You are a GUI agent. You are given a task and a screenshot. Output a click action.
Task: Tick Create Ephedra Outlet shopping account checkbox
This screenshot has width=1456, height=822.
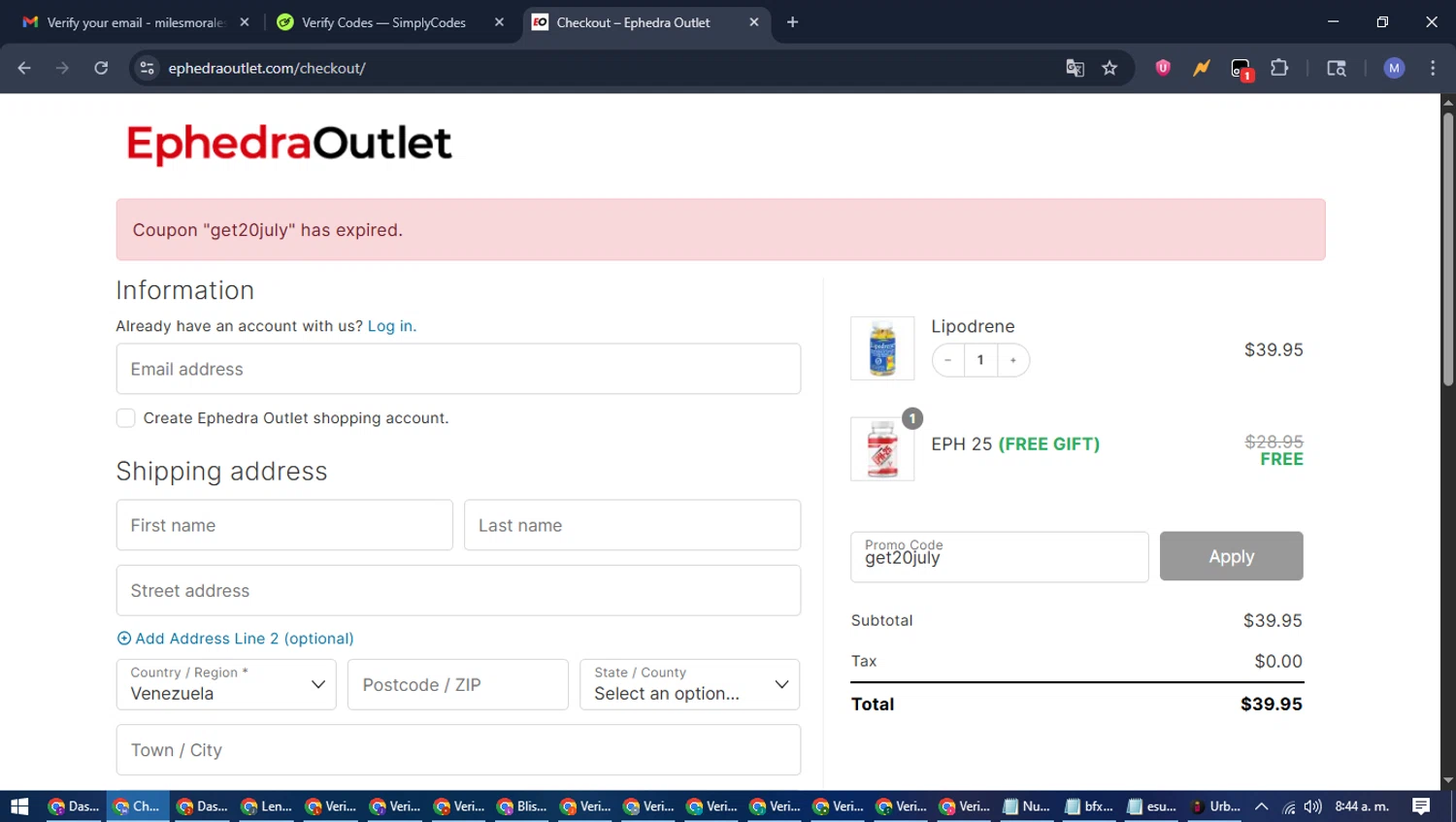(x=125, y=418)
